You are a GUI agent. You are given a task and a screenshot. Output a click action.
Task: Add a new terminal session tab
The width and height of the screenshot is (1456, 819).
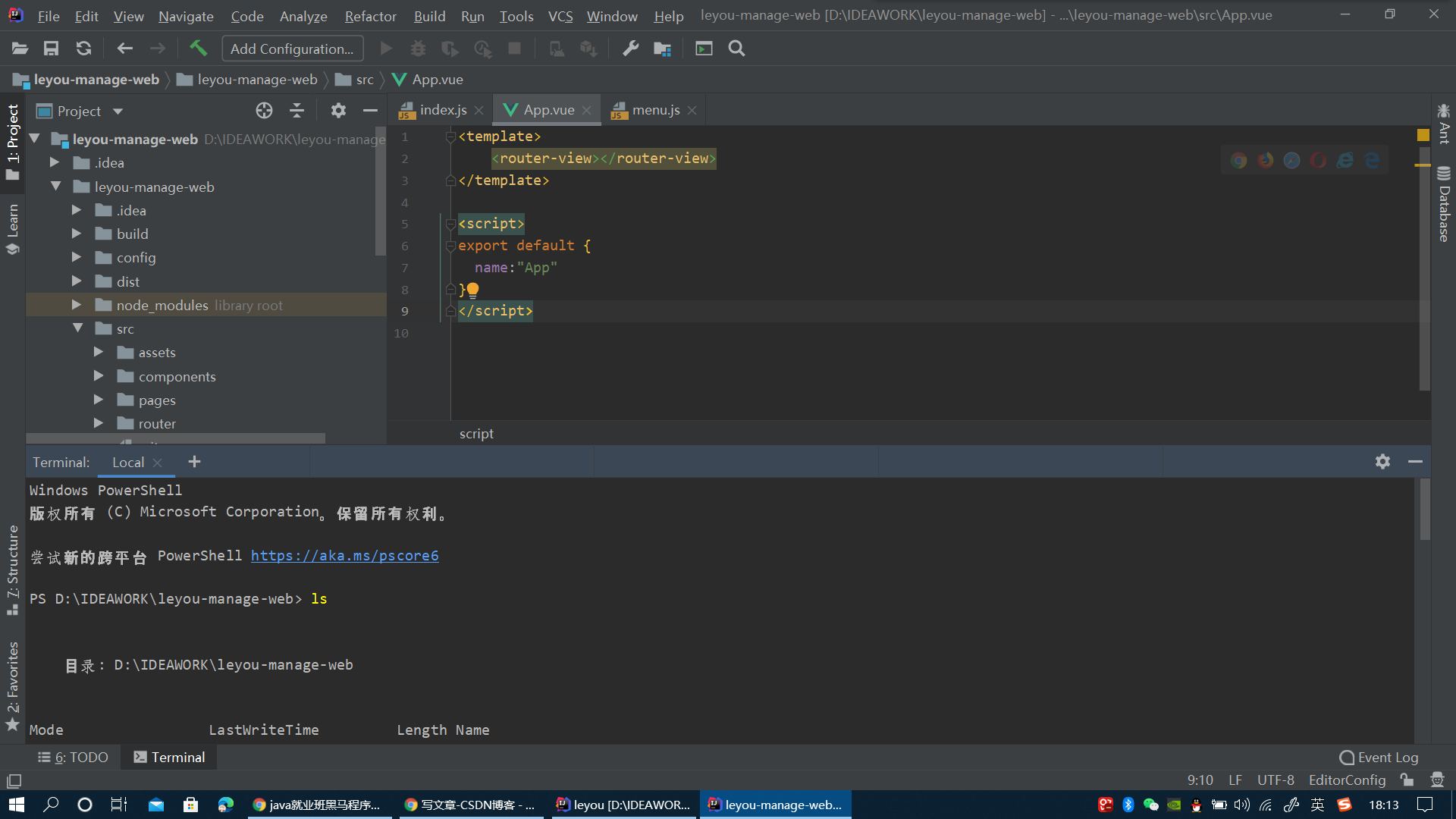point(194,462)
